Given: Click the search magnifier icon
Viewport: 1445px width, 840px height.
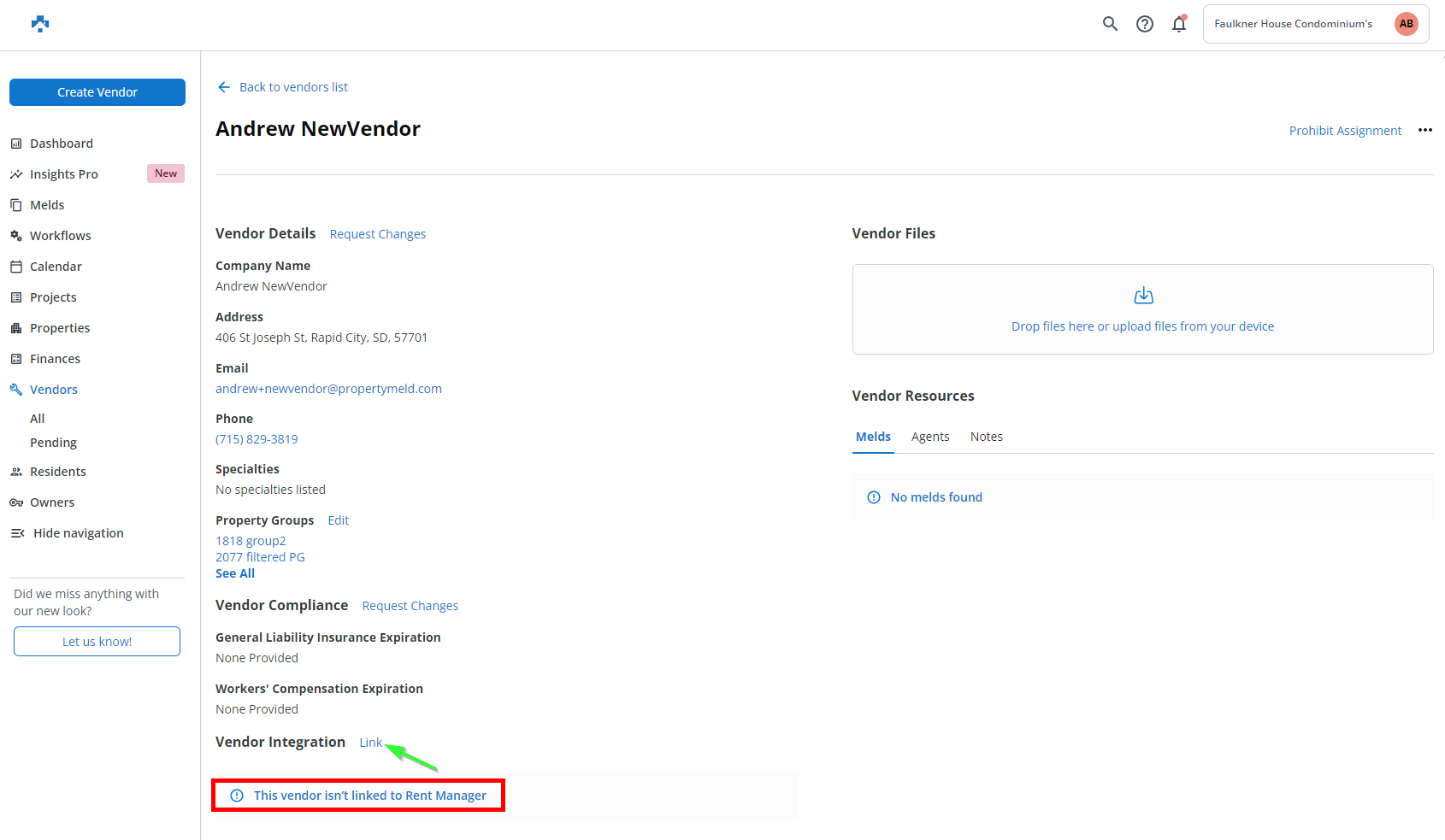Looking at the screenshot, I should [1110, 24].
